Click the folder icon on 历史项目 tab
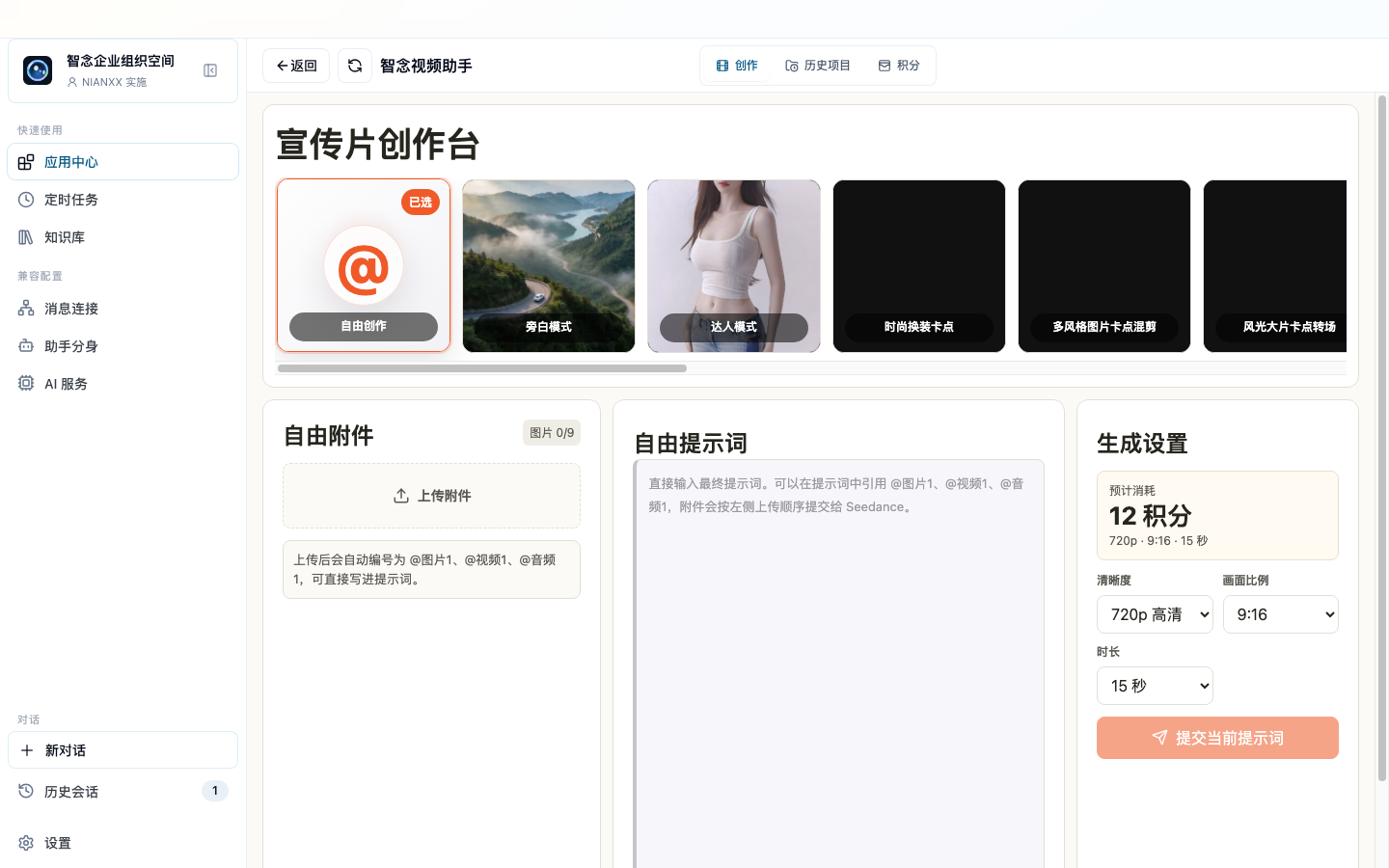The width and height of the screenshot is (1389, 868). point(792,66)
